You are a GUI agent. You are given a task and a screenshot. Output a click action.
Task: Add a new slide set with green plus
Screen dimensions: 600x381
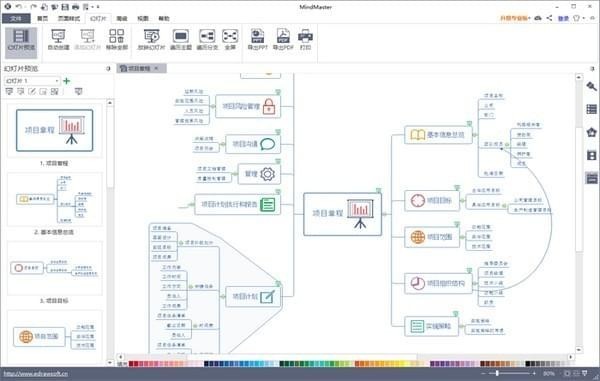click(67, 81)
